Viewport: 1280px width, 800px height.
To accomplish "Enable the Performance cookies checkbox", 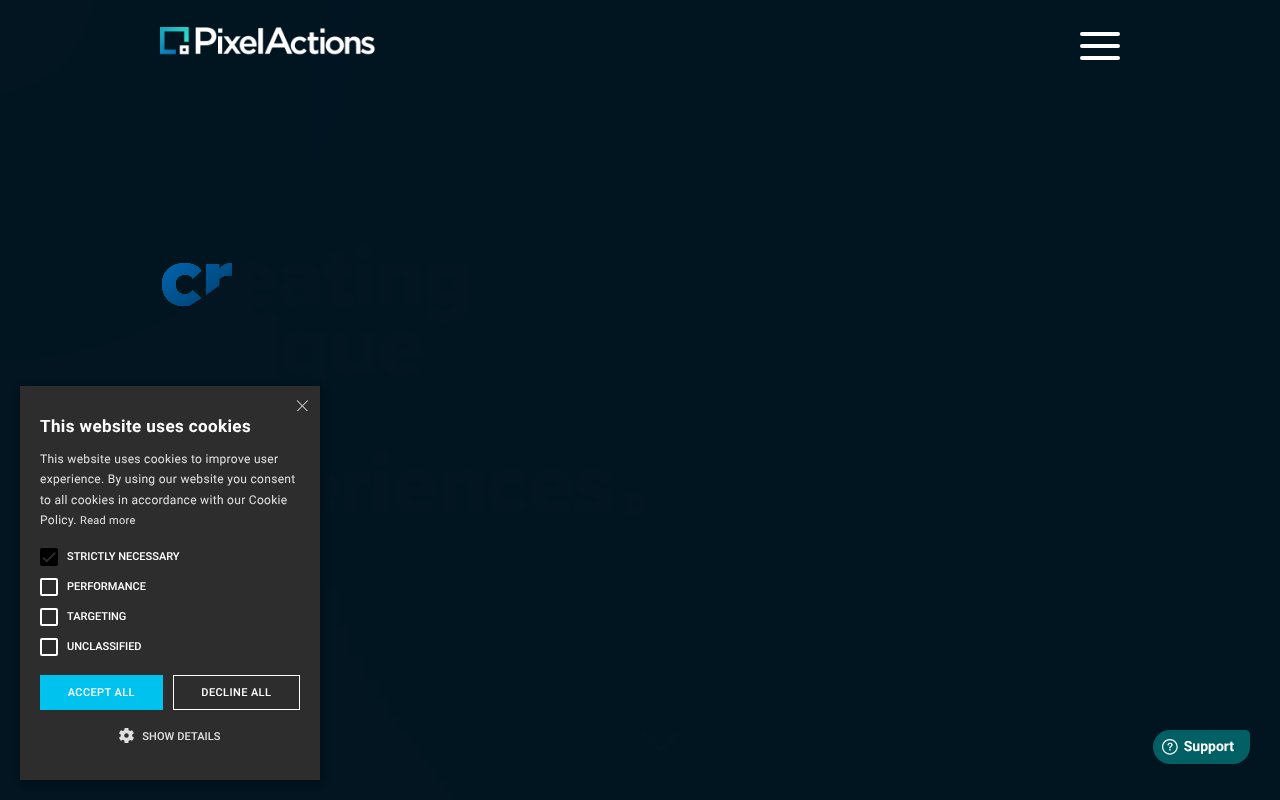I will (49, 587).
